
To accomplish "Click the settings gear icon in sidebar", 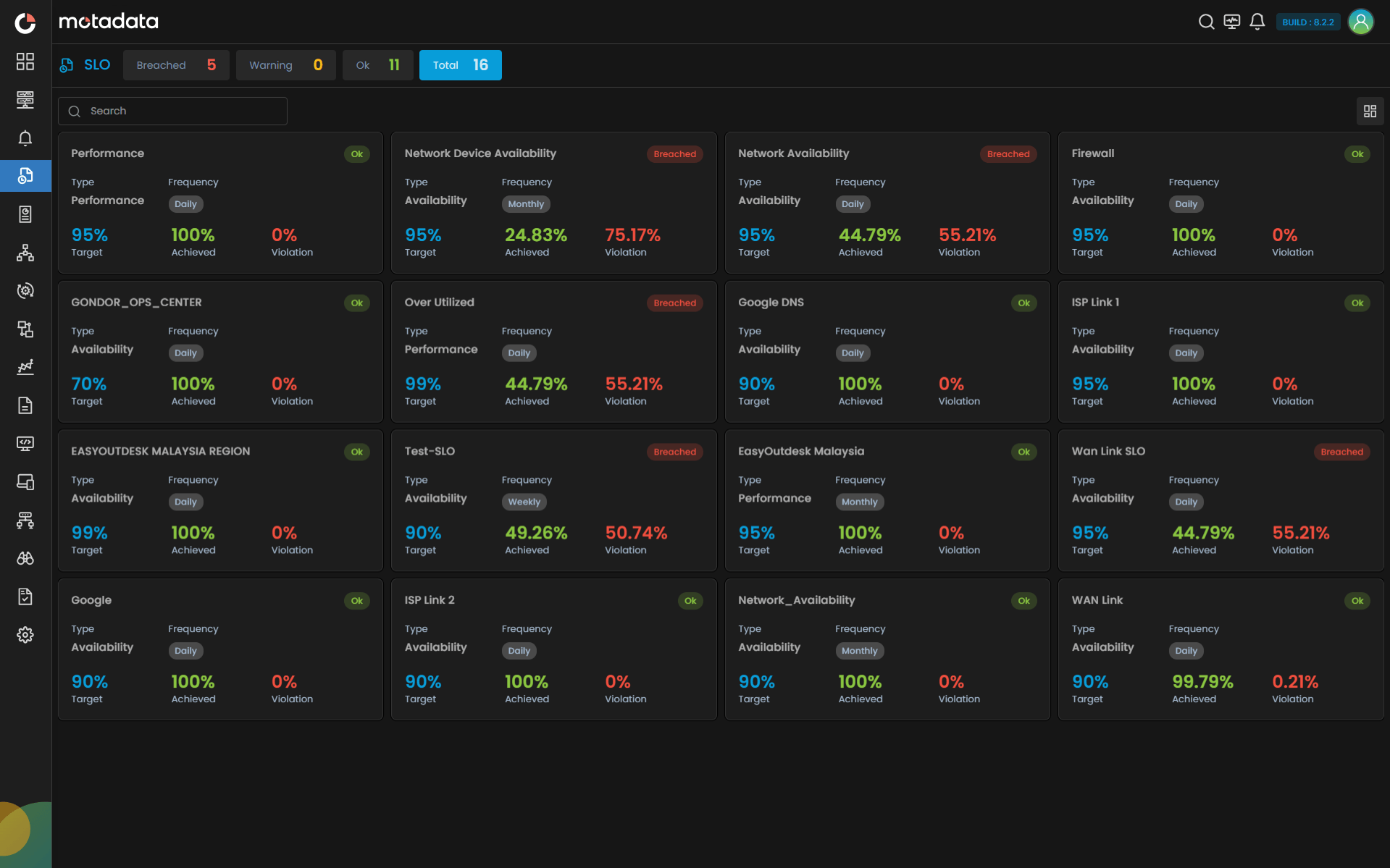I will pos(25,635).
